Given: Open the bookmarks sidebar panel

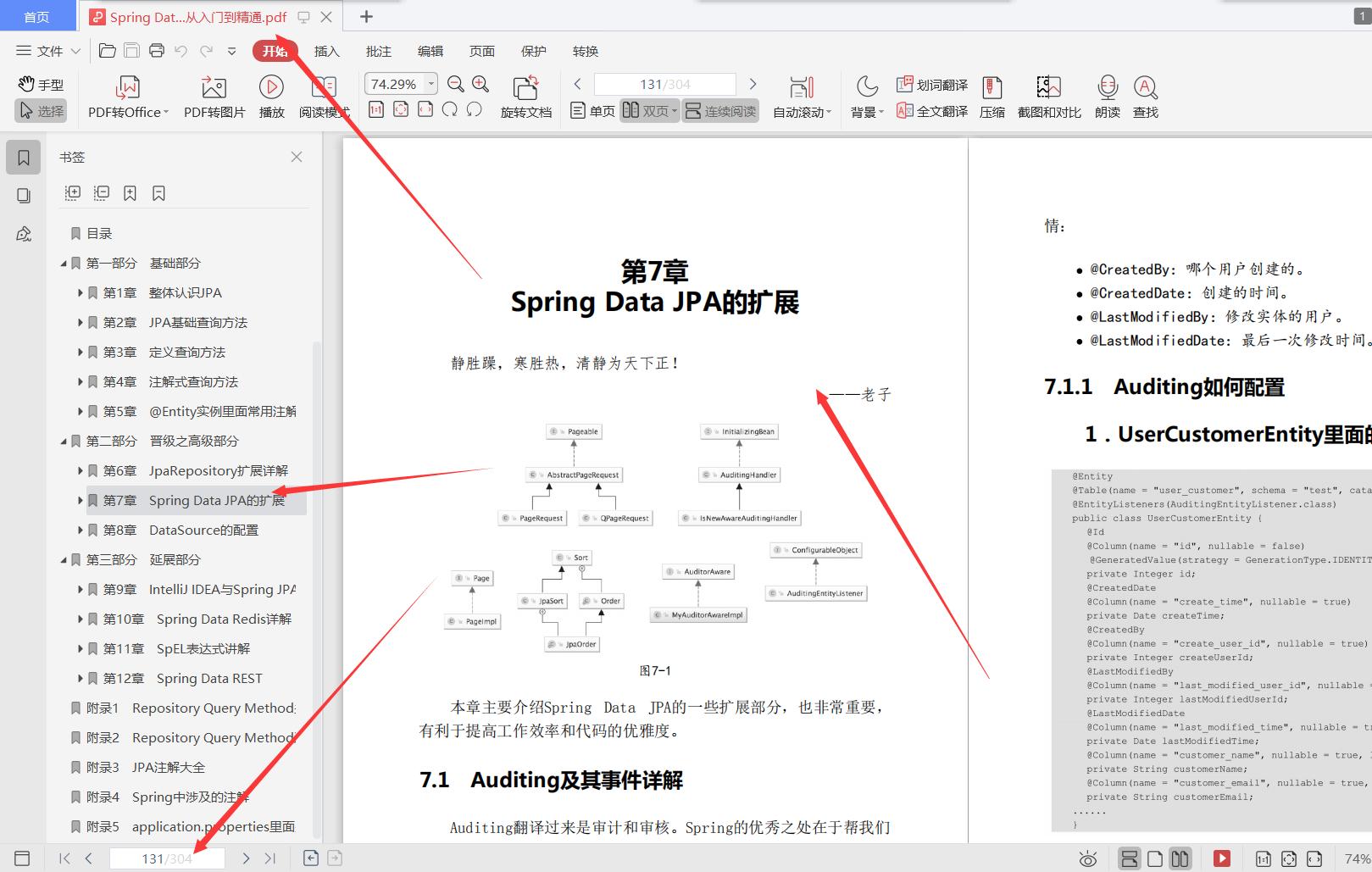Looking at the screenshot, I should coord(24,158).
